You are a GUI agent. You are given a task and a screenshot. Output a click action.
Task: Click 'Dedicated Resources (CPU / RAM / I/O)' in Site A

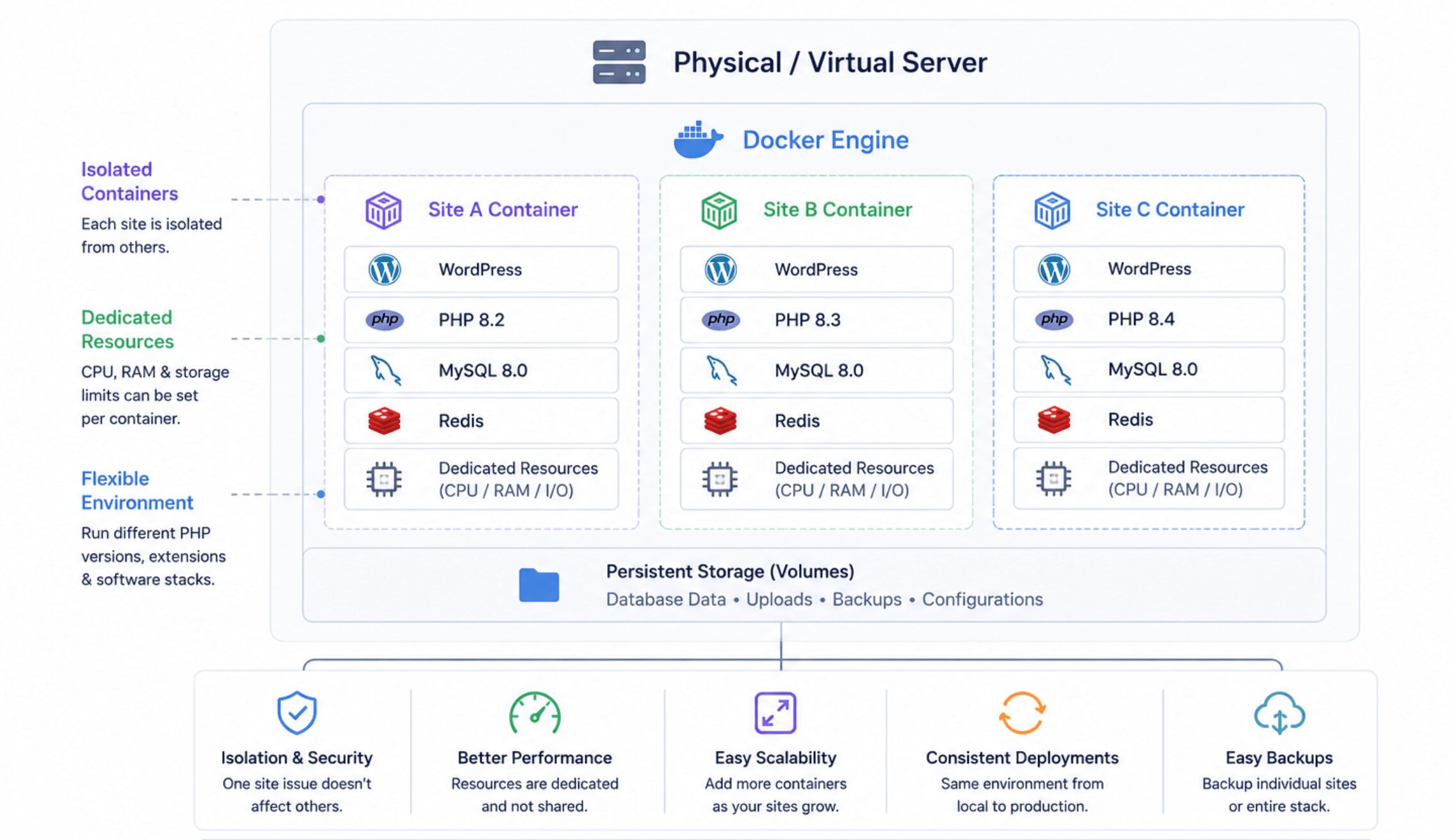point(518,479)
